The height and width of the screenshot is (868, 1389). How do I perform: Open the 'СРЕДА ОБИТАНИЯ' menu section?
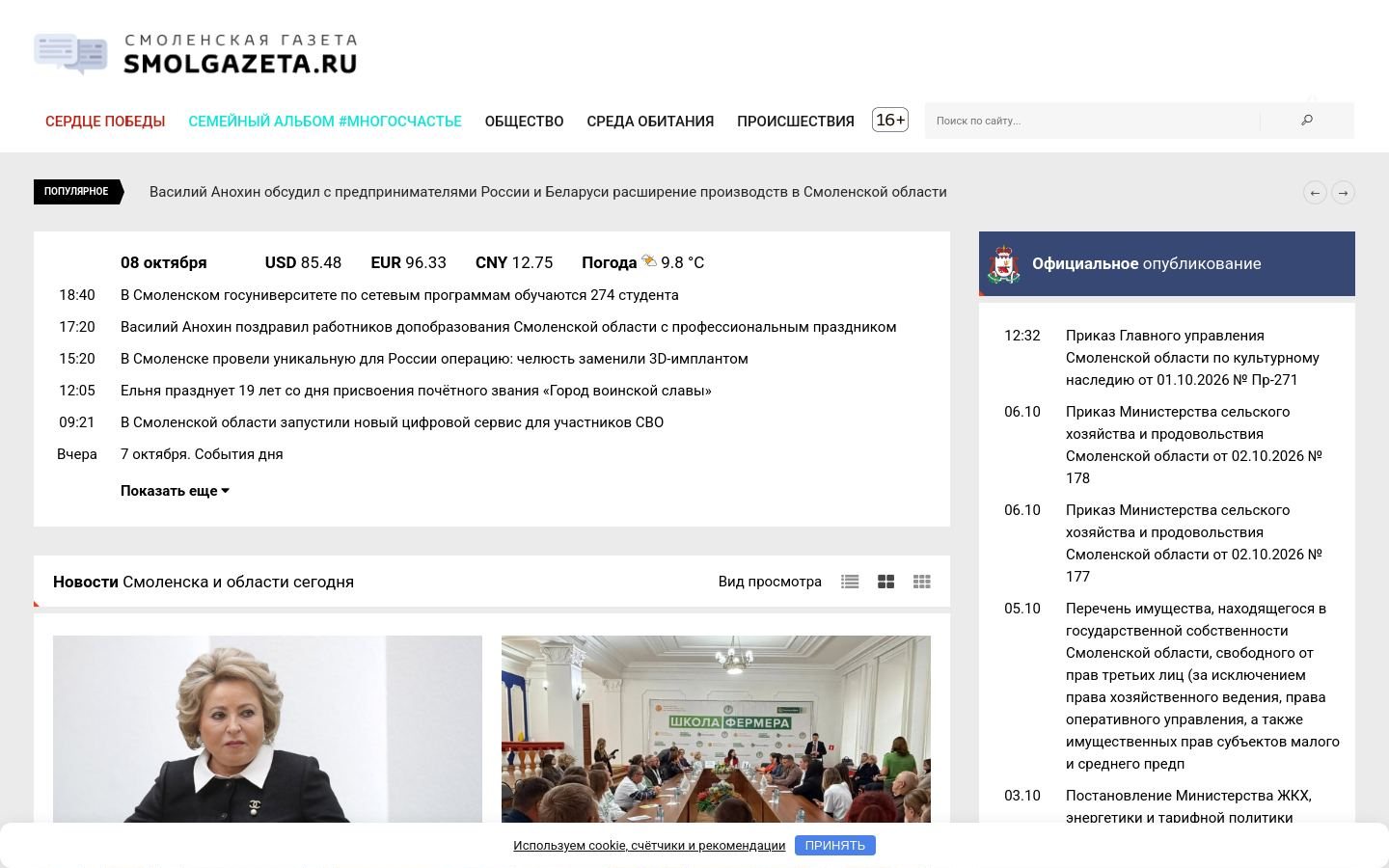650,122
